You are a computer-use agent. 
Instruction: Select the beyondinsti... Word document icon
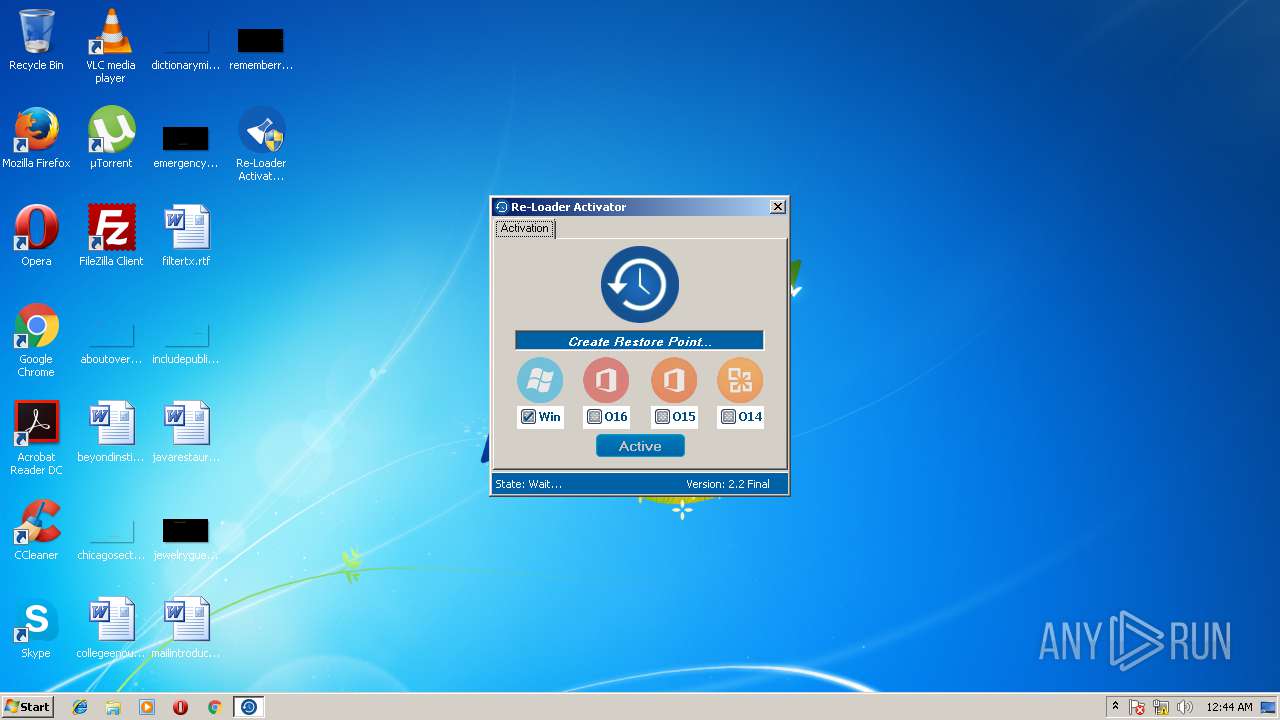pos(111,432)
